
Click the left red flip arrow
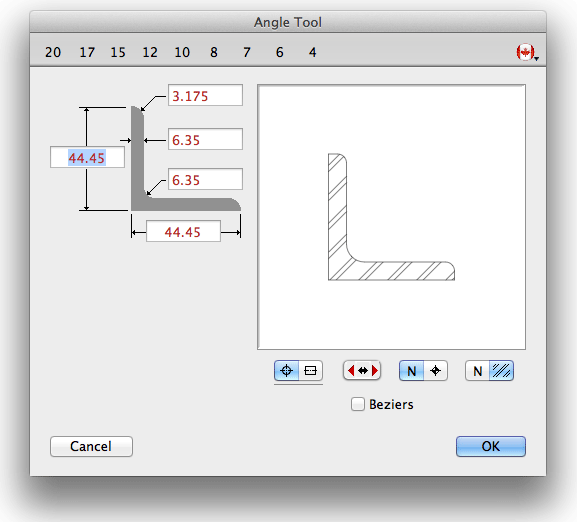[351, 370]
